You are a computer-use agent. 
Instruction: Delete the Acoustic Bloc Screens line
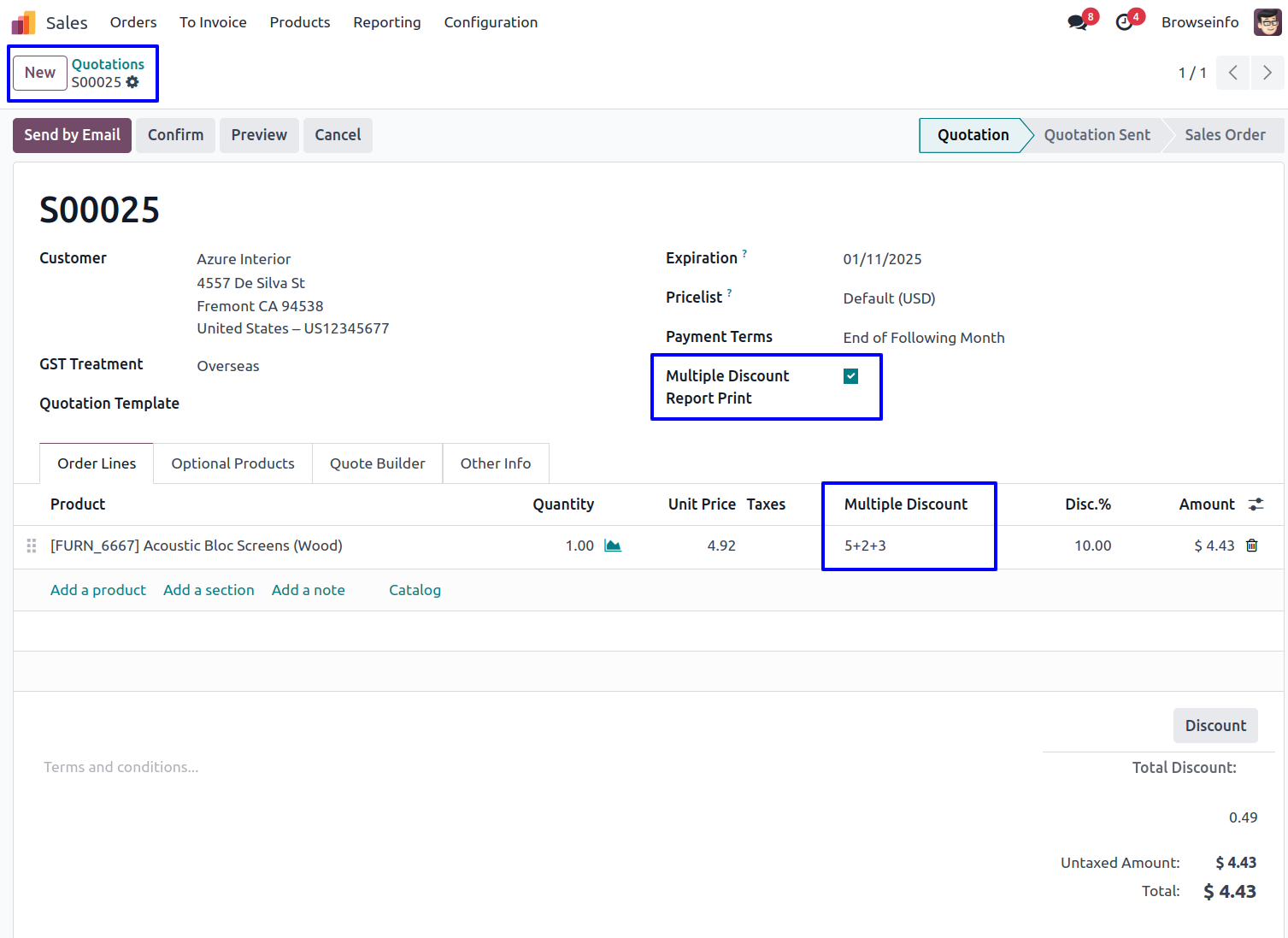tap(1252, 546)
